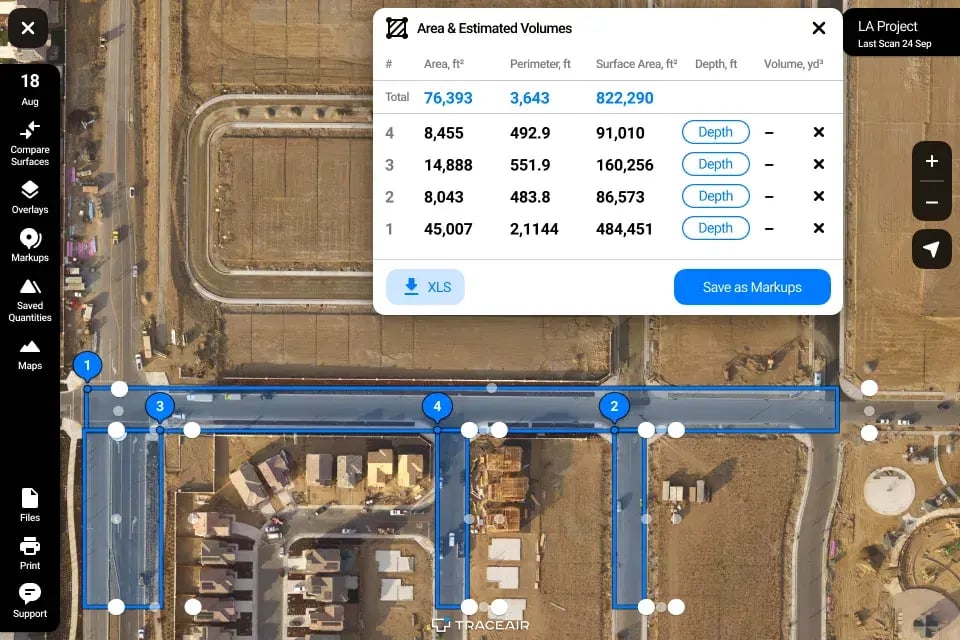Zoom in on the map

[x=931, y=161]
